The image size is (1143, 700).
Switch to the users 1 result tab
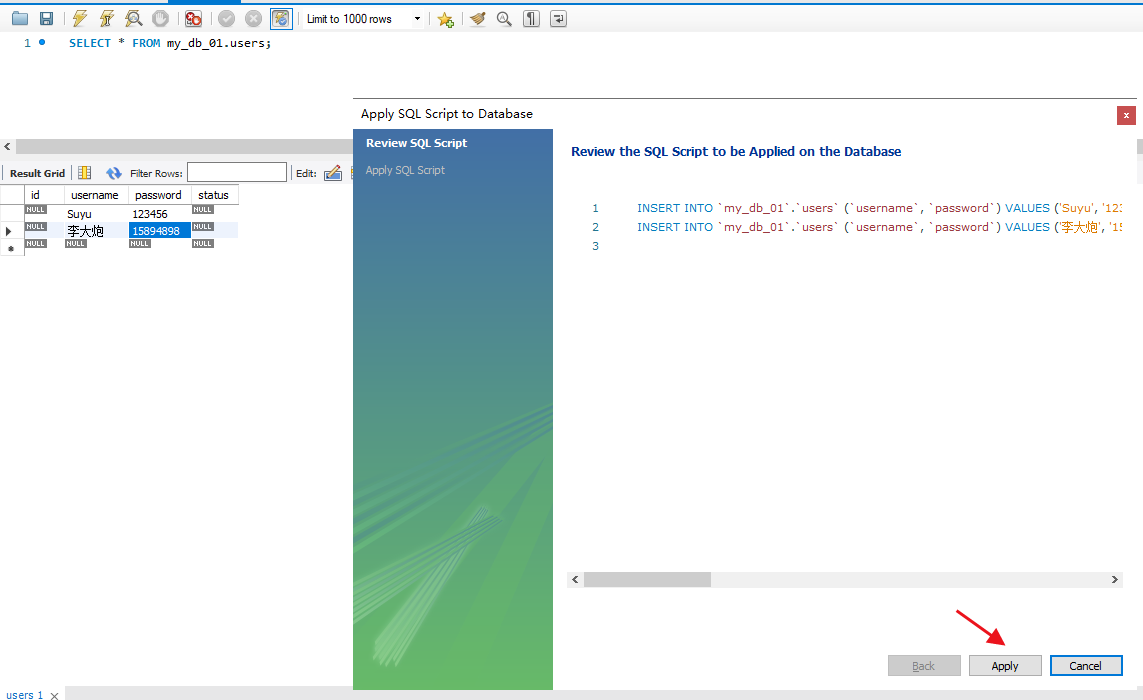25,695
